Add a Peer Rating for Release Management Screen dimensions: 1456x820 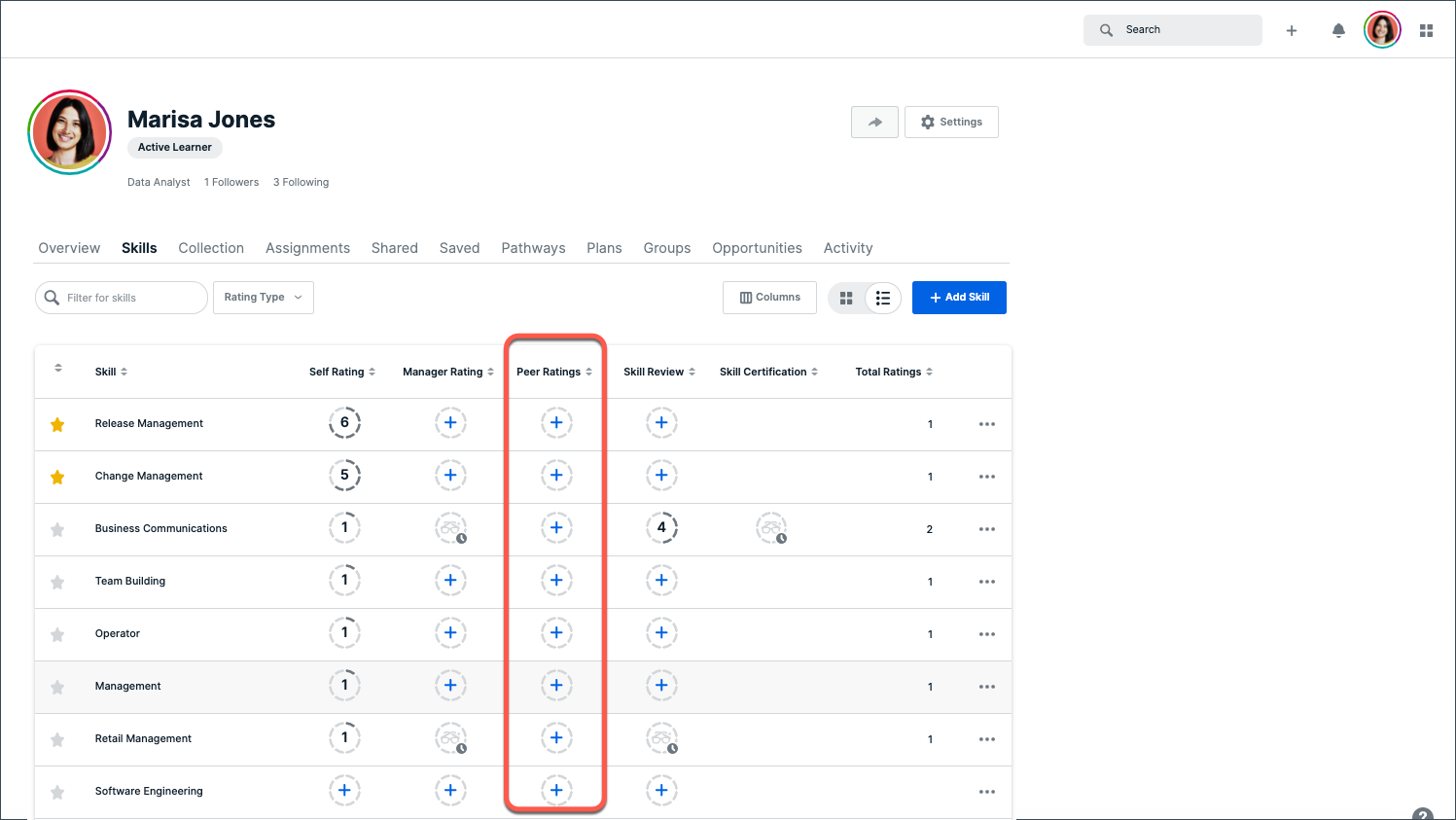coord(556,423)
